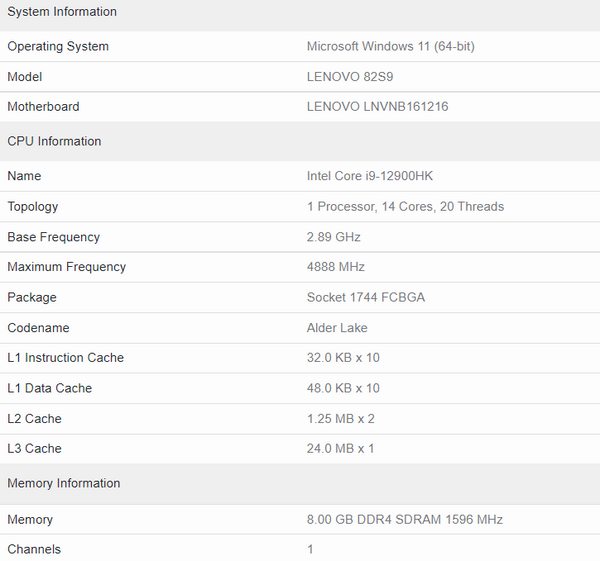Select the LENOVO LNVNB161216 motherboard value

click(x=377, y=107)
